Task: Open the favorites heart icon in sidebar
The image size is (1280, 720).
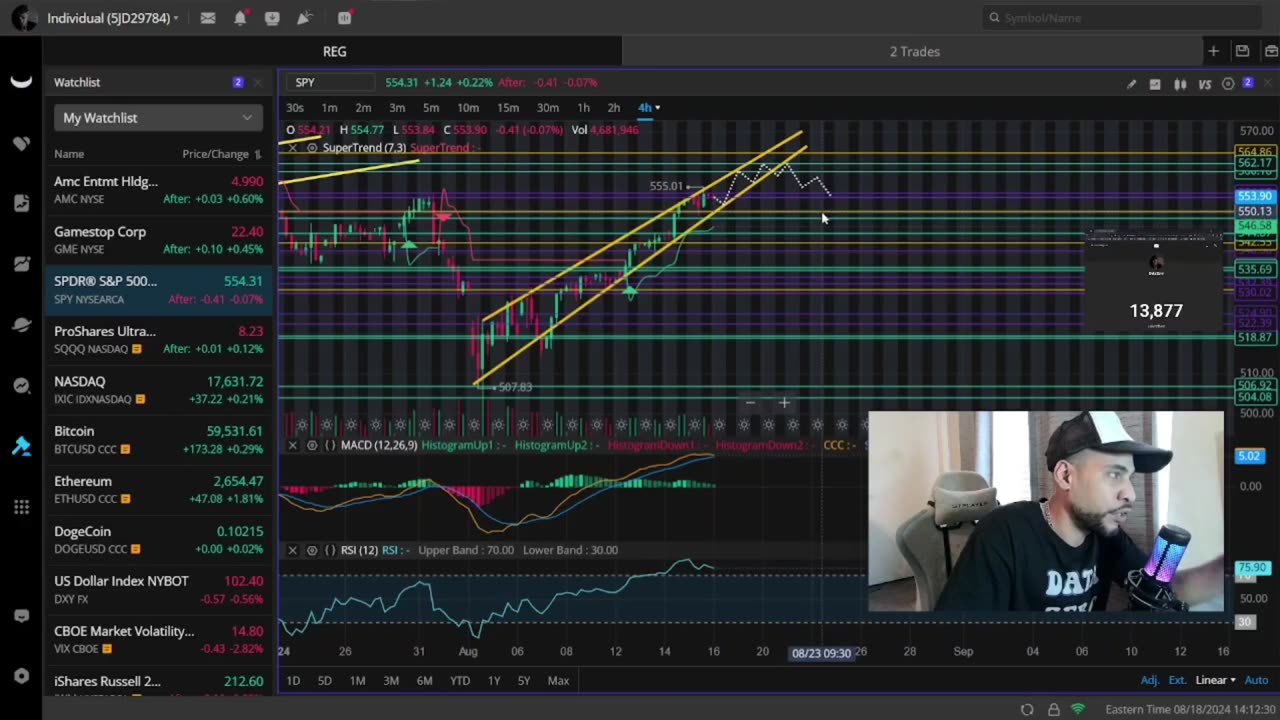Action: coord(21,143)
